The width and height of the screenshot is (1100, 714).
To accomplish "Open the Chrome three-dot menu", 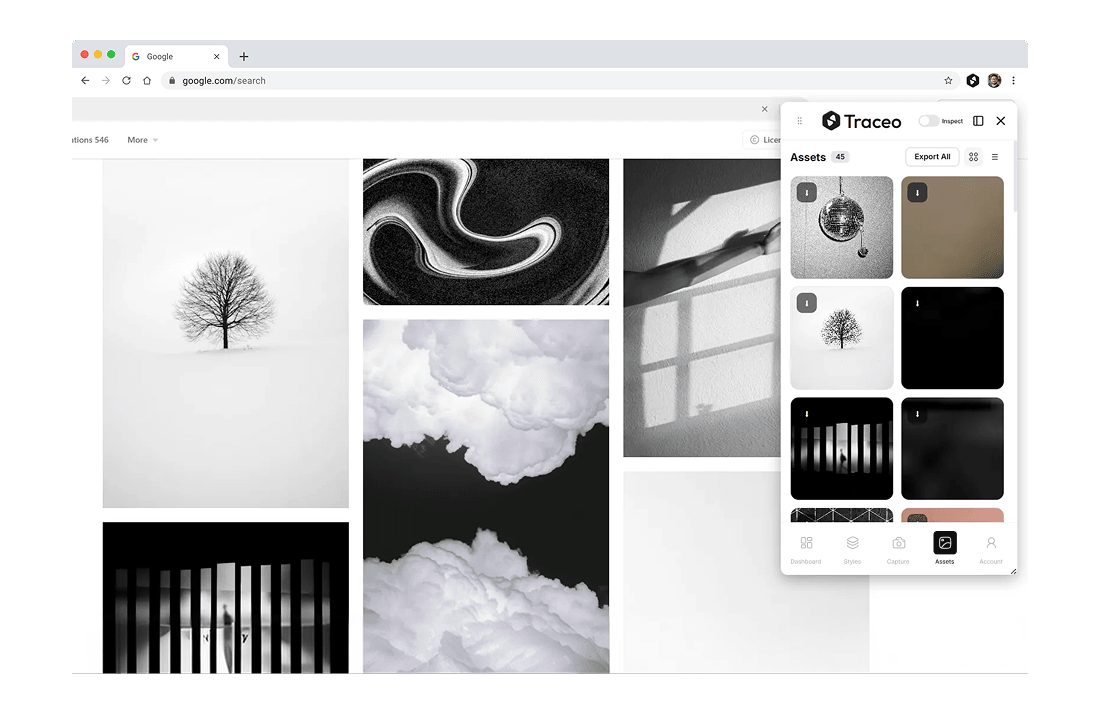I will point(1013,80).
